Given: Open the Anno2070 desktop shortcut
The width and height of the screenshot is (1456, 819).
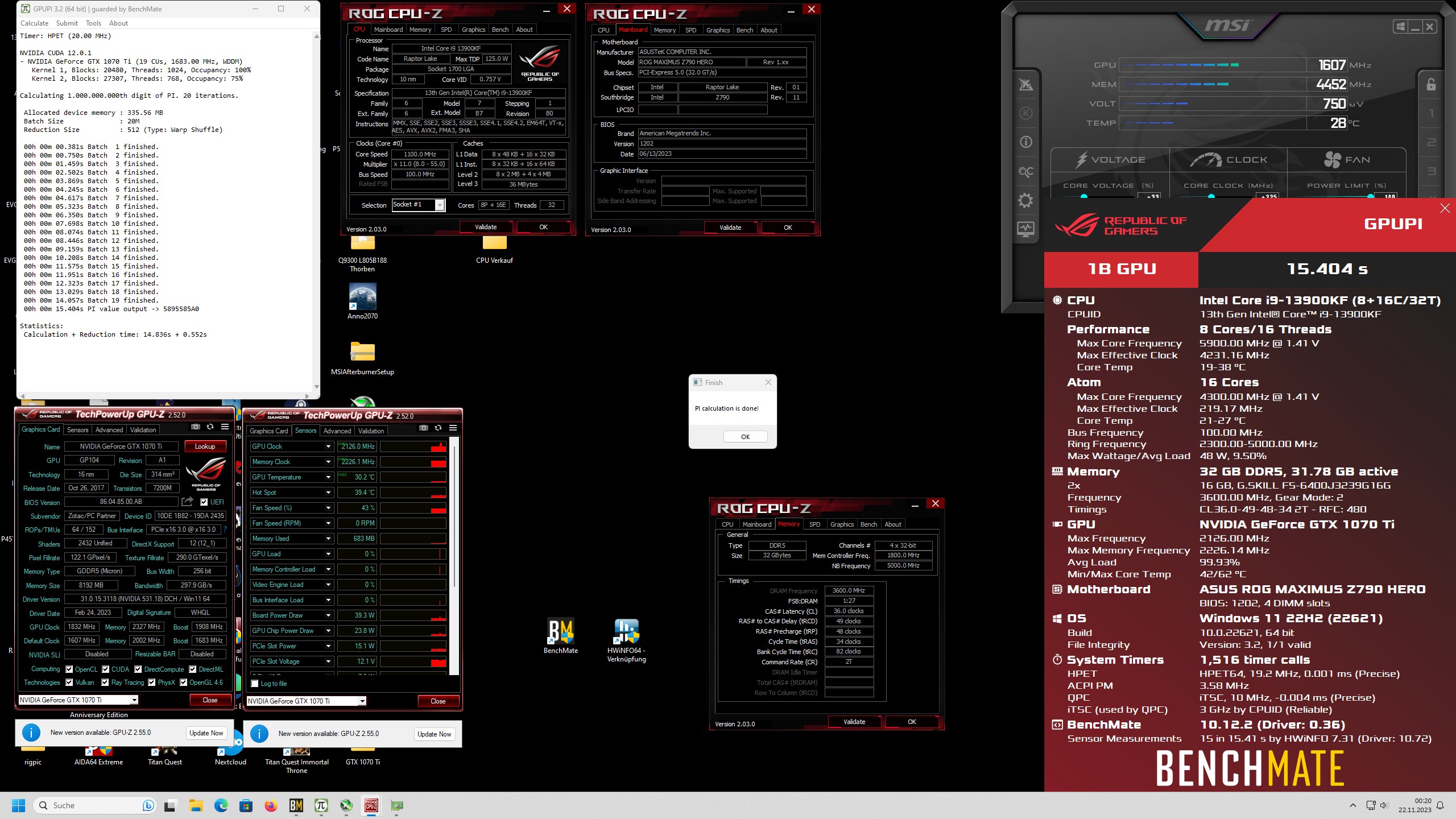Looking at the screenshot, I should pos(362,301).
